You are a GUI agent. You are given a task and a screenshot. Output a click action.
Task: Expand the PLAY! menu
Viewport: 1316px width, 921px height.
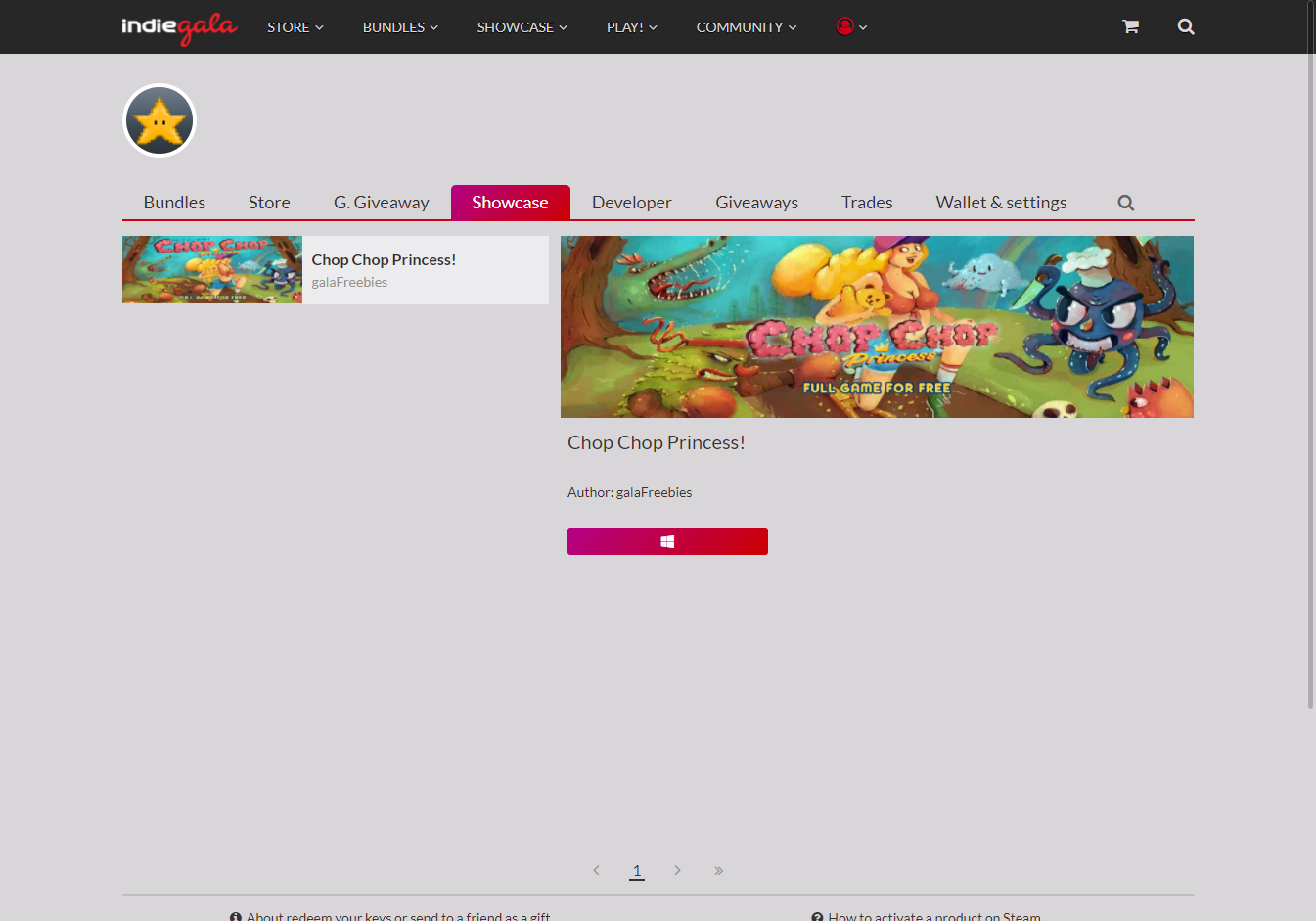pyautogui.click(x=632, y=27)
